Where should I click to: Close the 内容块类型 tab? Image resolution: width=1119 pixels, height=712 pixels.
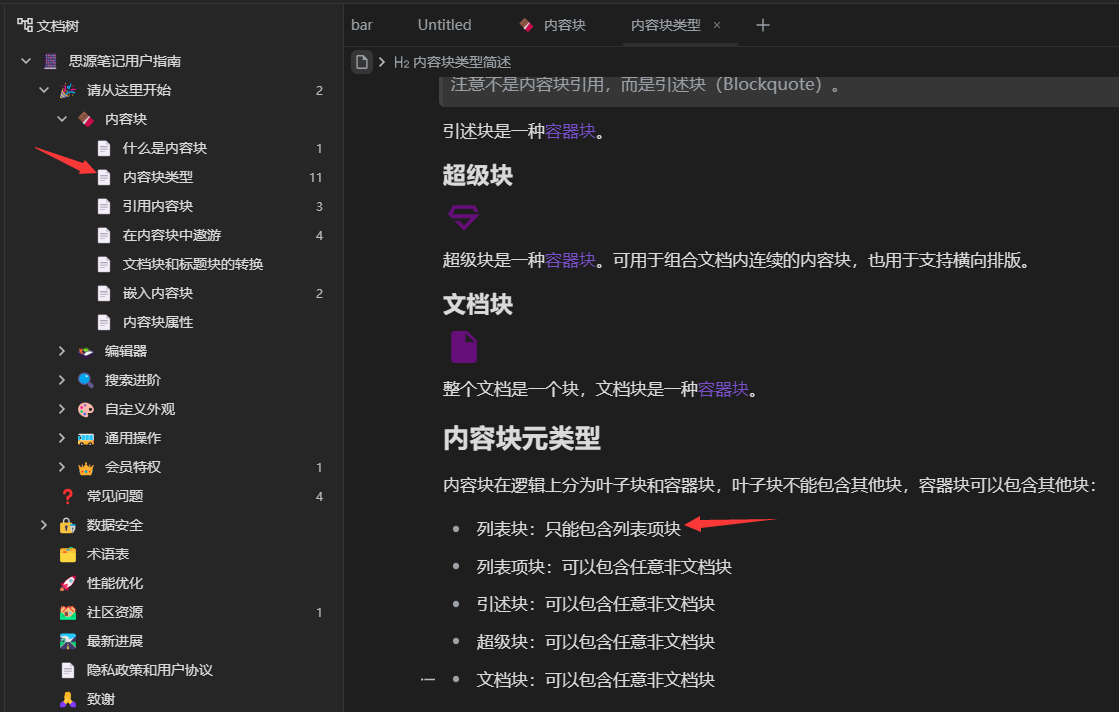pyautogui.click(x=717, y=25)
